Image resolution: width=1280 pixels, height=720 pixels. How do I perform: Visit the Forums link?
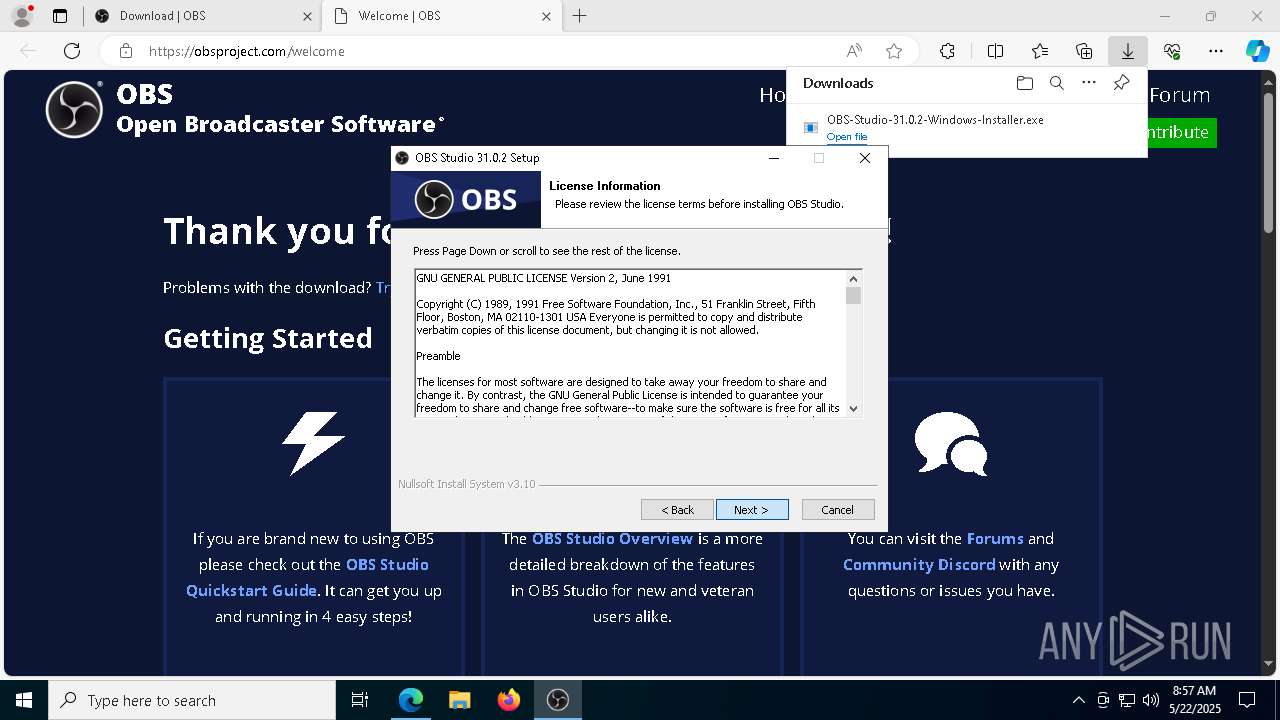pyautogui.click(x=995, y=538)
